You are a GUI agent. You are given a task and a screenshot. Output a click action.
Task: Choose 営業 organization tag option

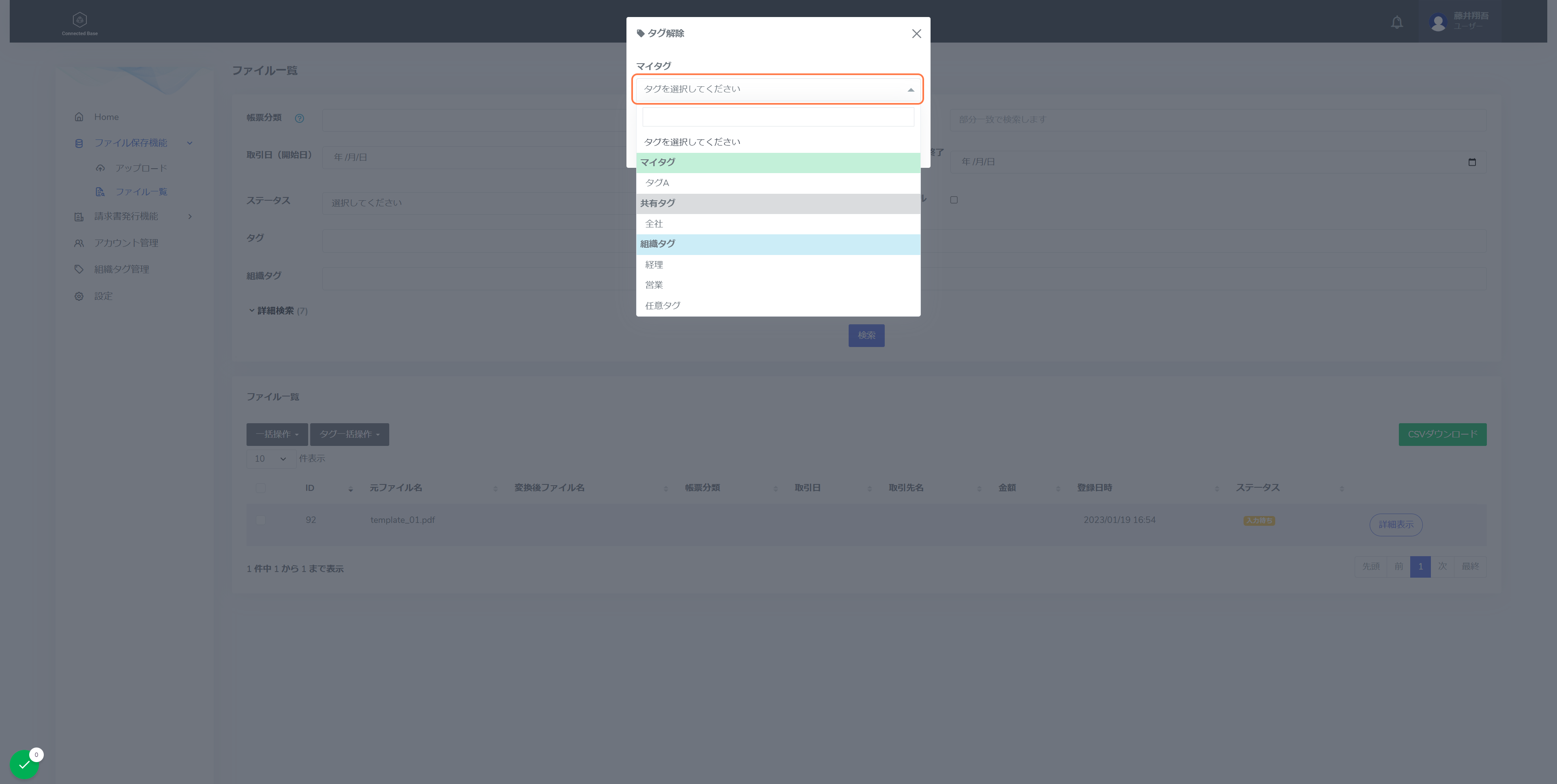pos(778,285)
